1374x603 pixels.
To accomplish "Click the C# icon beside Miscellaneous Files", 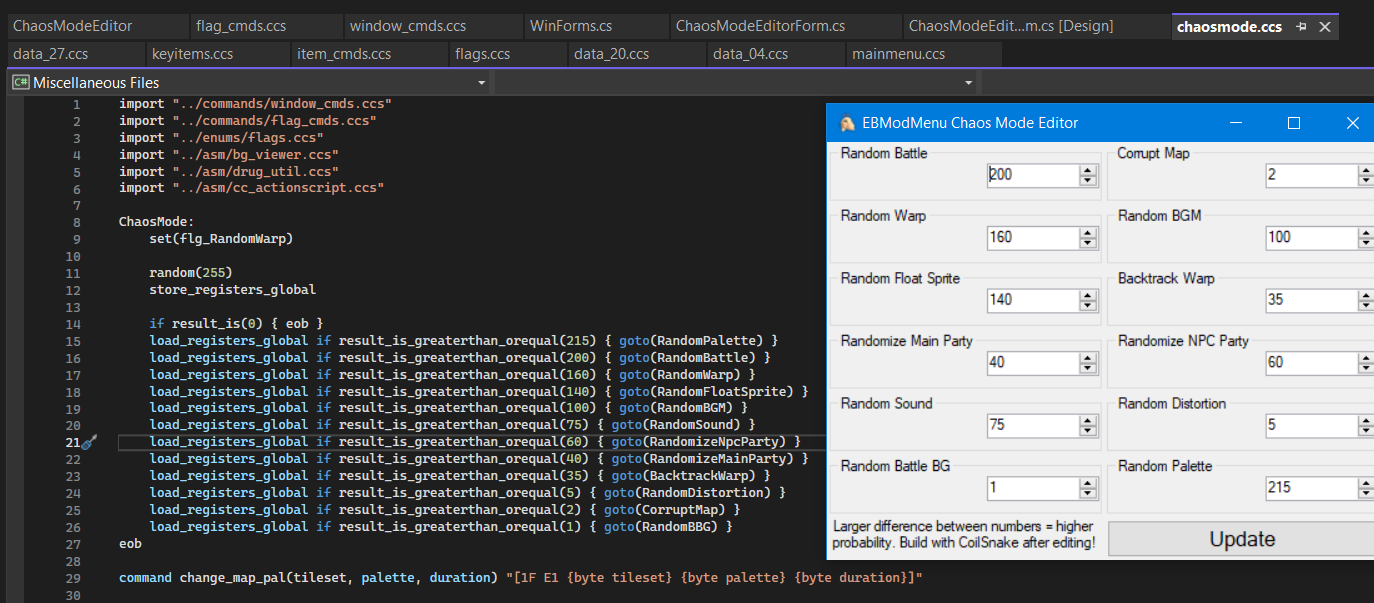I will 20,83.
